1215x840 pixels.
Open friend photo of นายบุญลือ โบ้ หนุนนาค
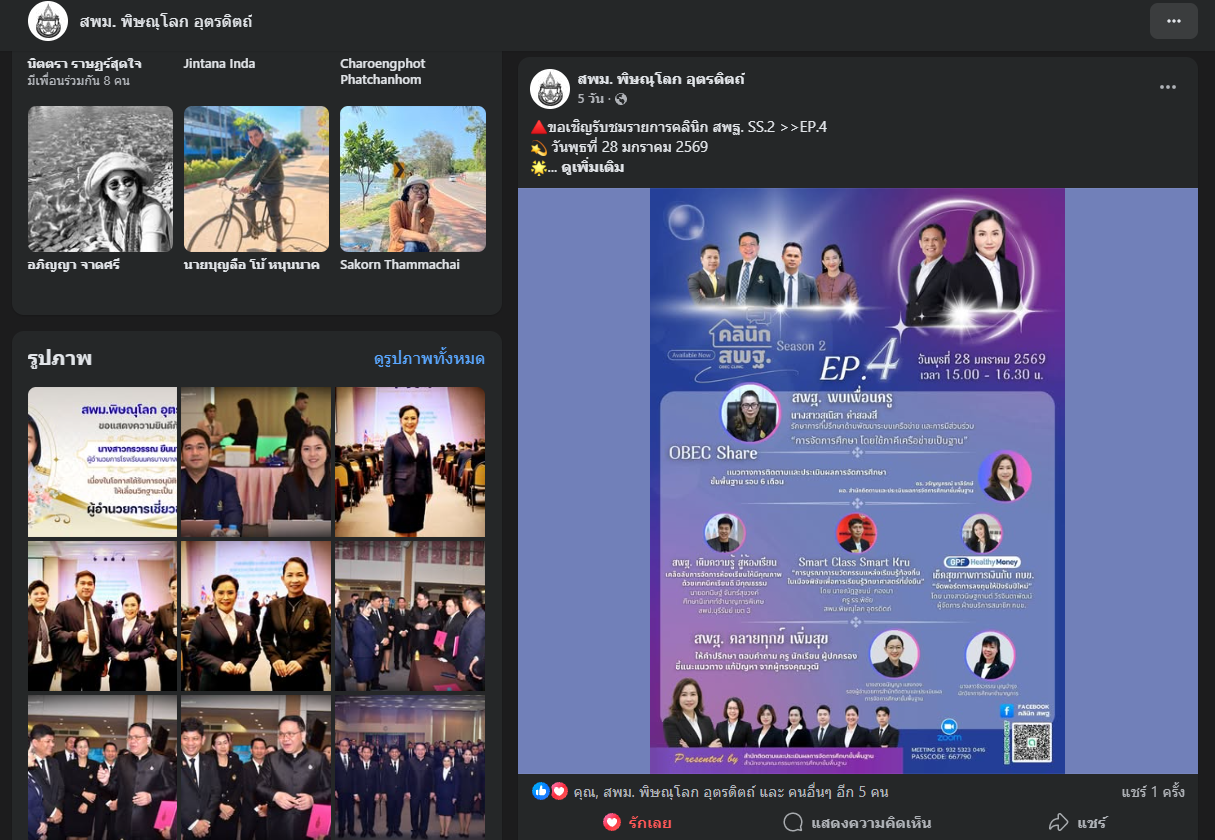tap(256, 179)
